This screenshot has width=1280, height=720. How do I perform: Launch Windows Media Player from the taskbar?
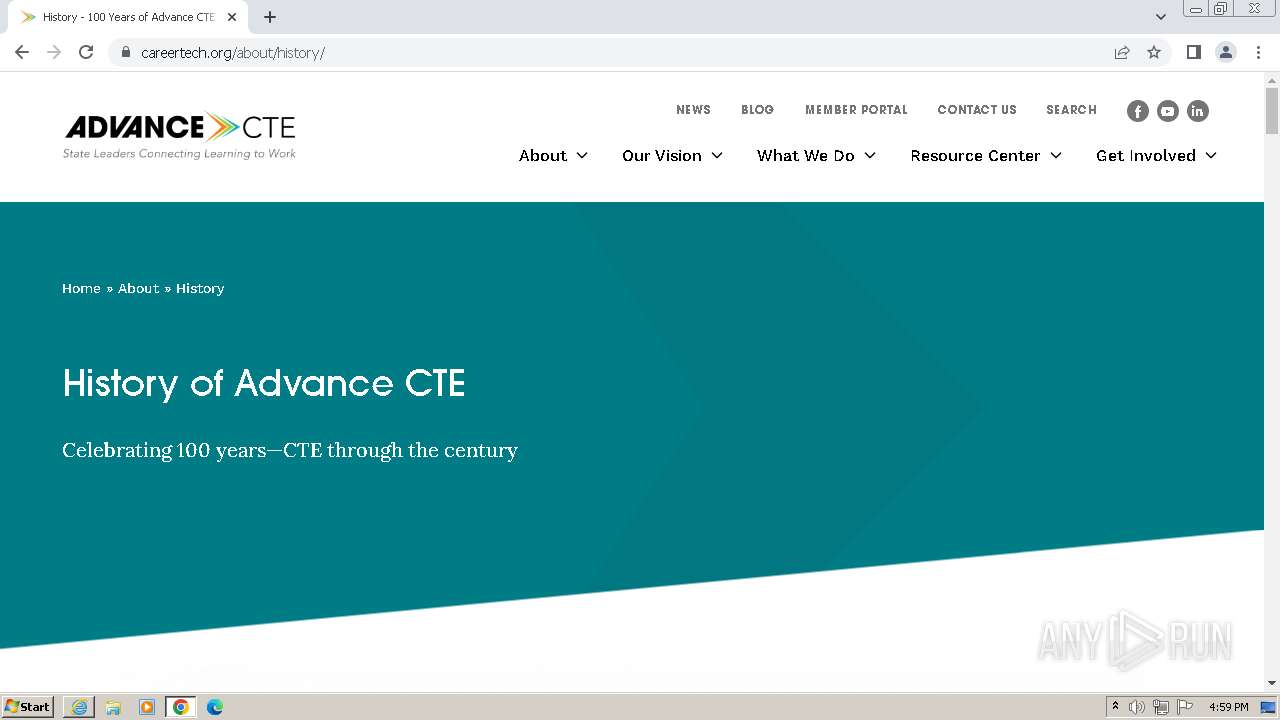pyautogui.click(x=147, y=707)
